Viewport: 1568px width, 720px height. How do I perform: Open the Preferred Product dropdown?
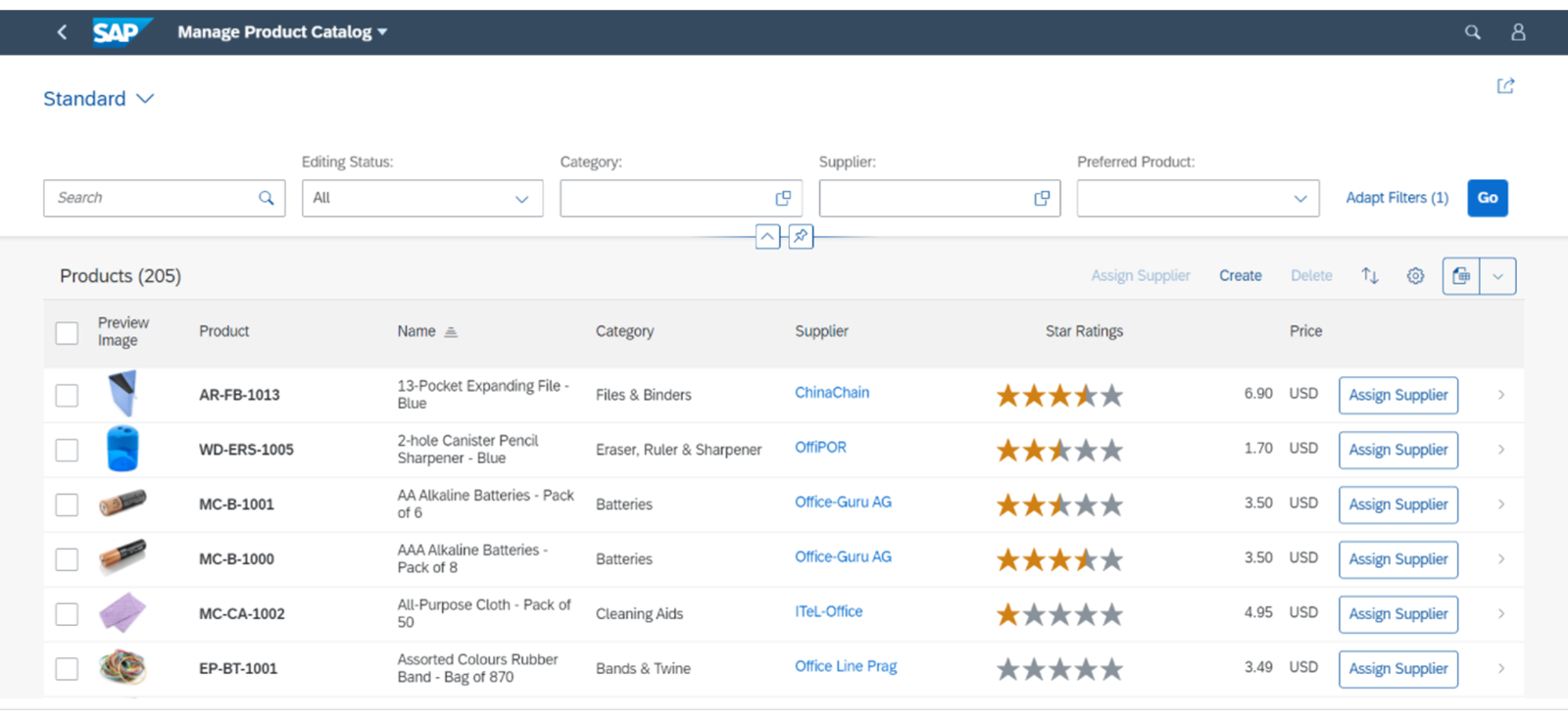[1198, 198]
